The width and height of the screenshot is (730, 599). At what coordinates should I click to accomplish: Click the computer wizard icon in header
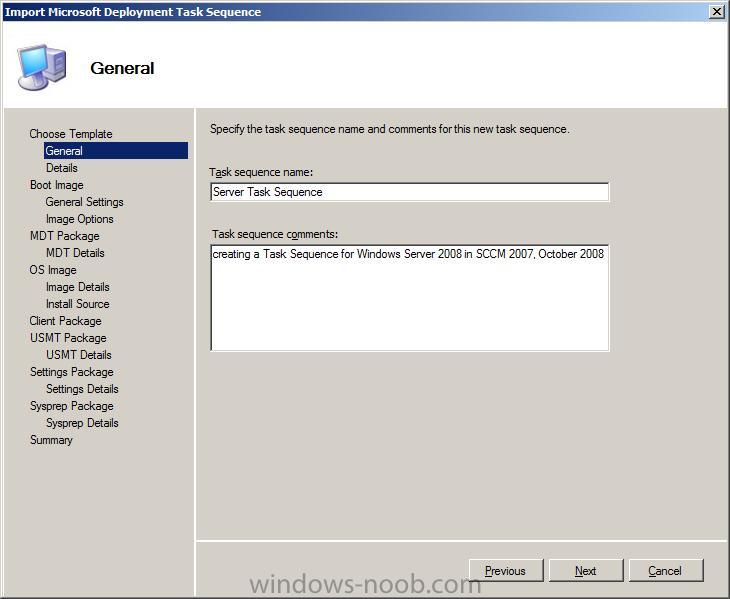point(41,67)
